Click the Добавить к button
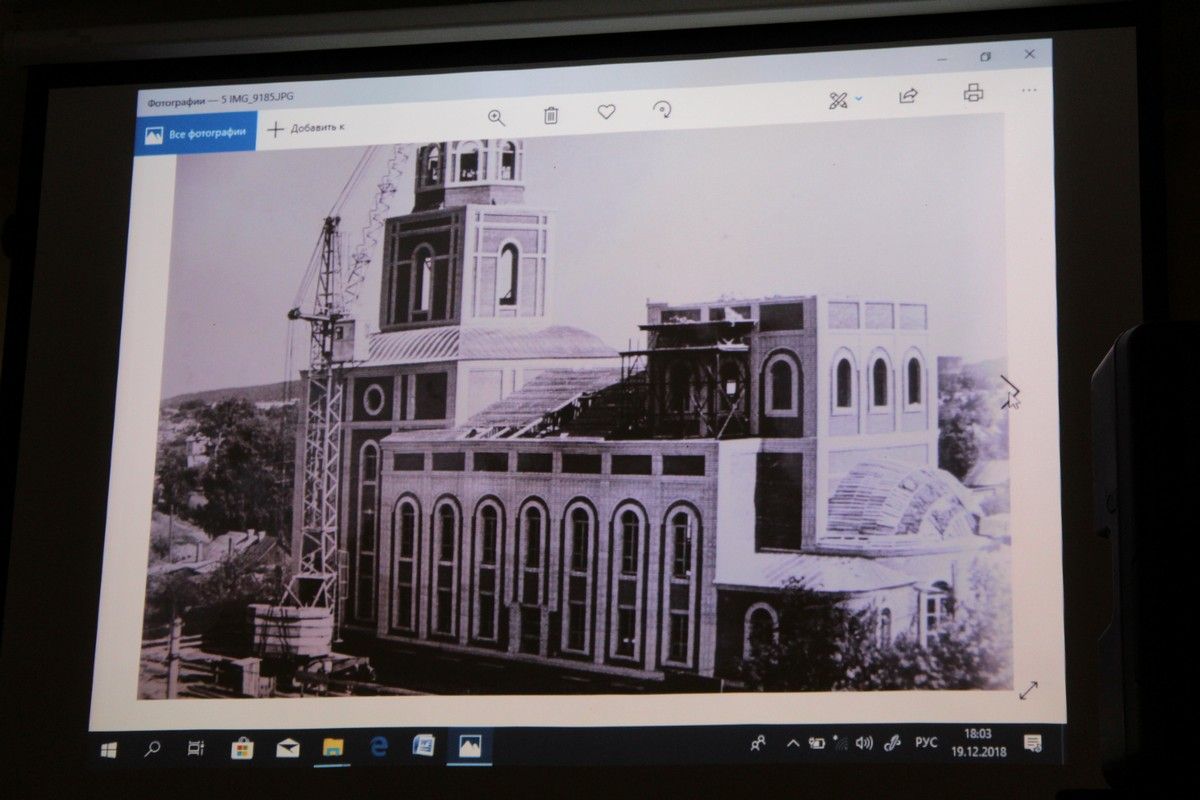The image size is (1200, 800). pyautogui.click(x=306, y=128)
